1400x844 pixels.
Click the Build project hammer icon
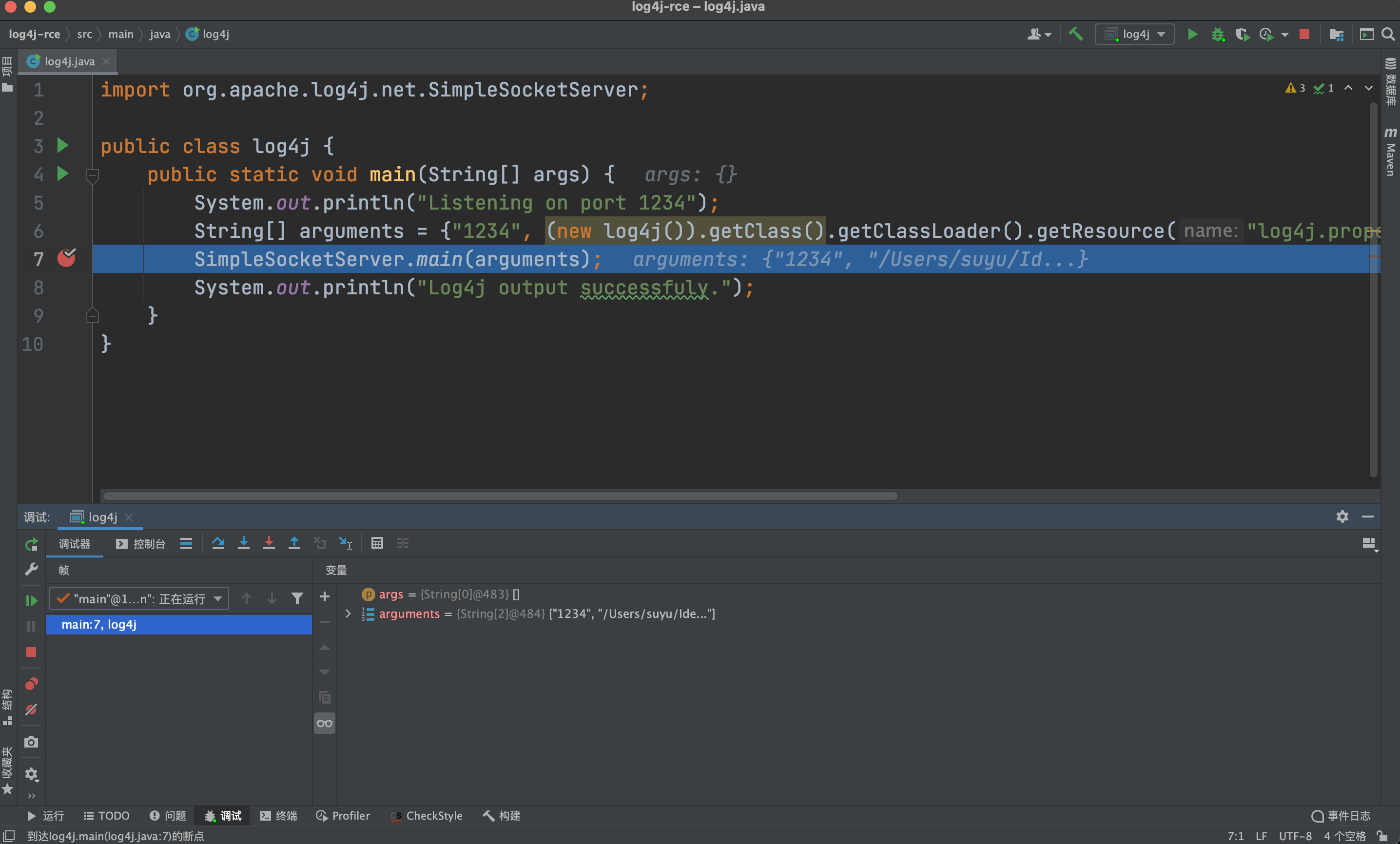(x=1075, y=34)
